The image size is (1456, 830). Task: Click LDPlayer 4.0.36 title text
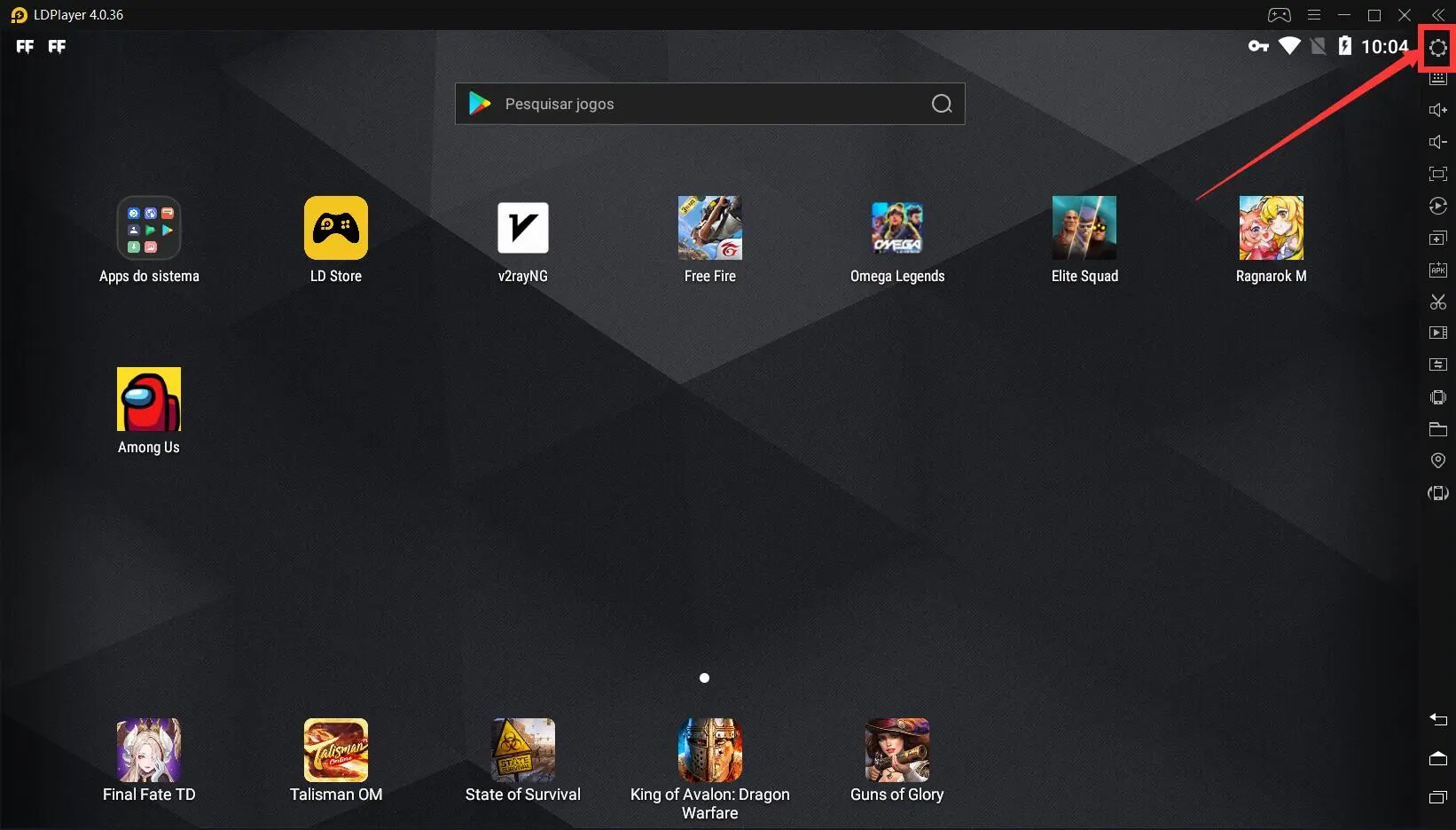click(x=79, y=15)
